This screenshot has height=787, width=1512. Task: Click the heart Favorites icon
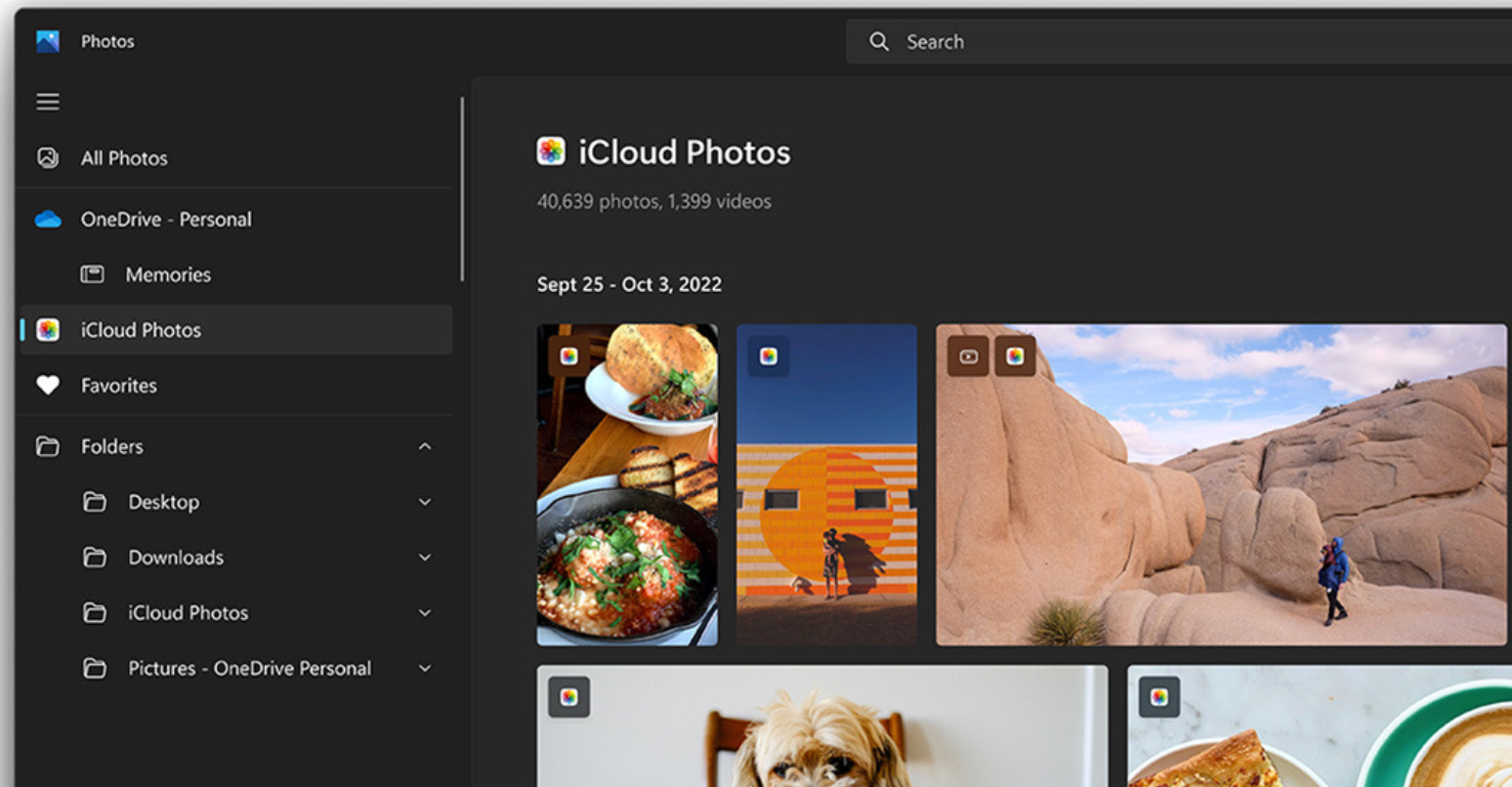tap(48, 386)
